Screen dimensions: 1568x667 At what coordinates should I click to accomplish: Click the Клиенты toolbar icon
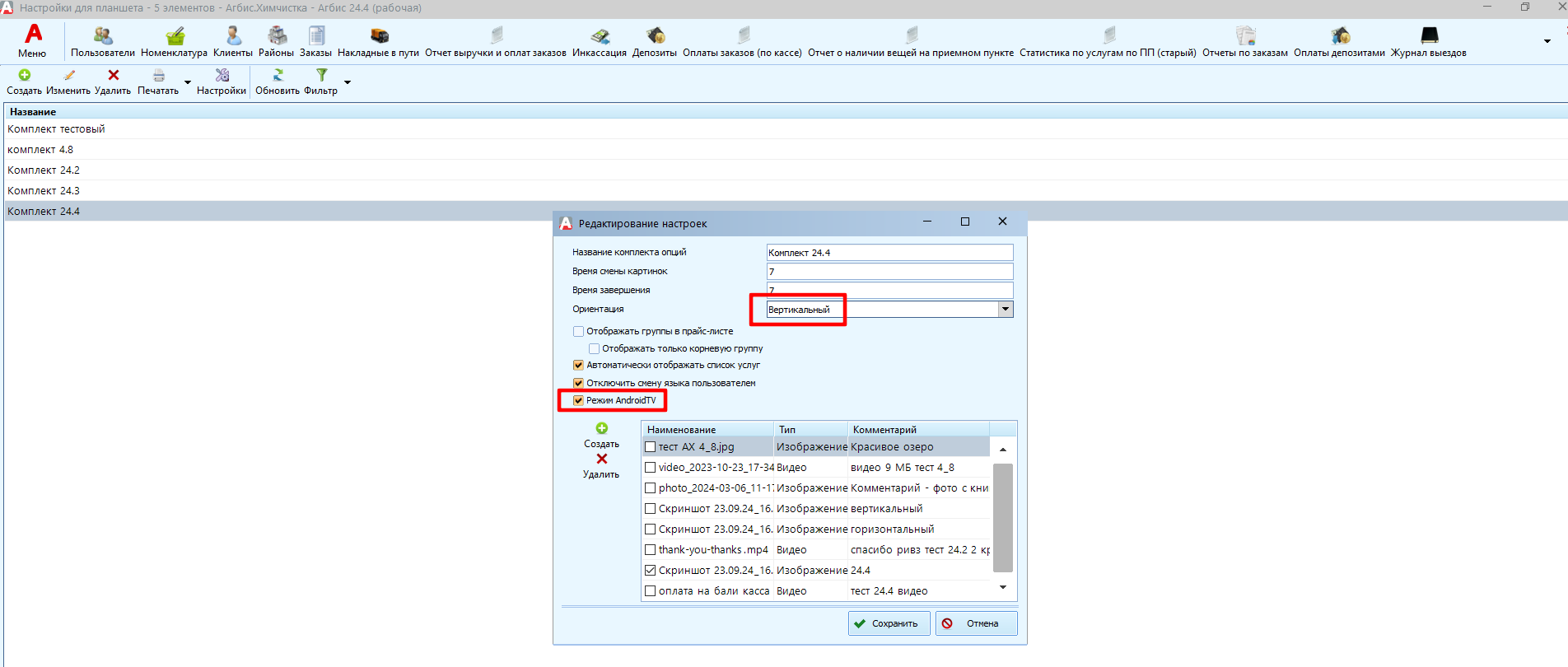point(233,37)
